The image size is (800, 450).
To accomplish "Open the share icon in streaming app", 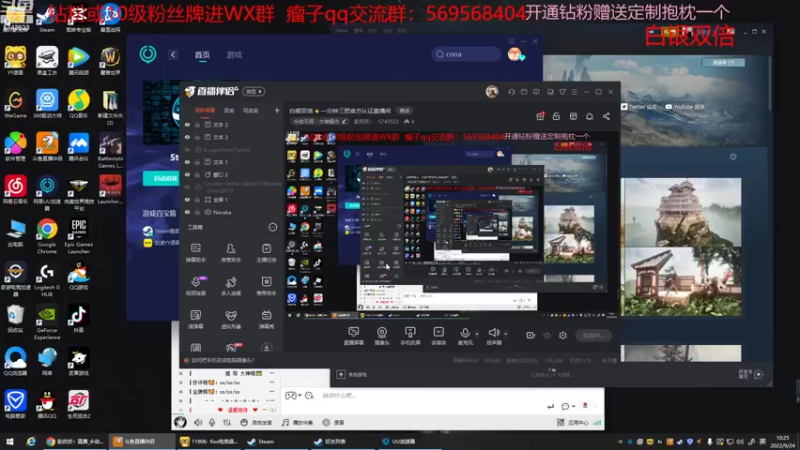I will pyautogui.click(x=606, y=116).
